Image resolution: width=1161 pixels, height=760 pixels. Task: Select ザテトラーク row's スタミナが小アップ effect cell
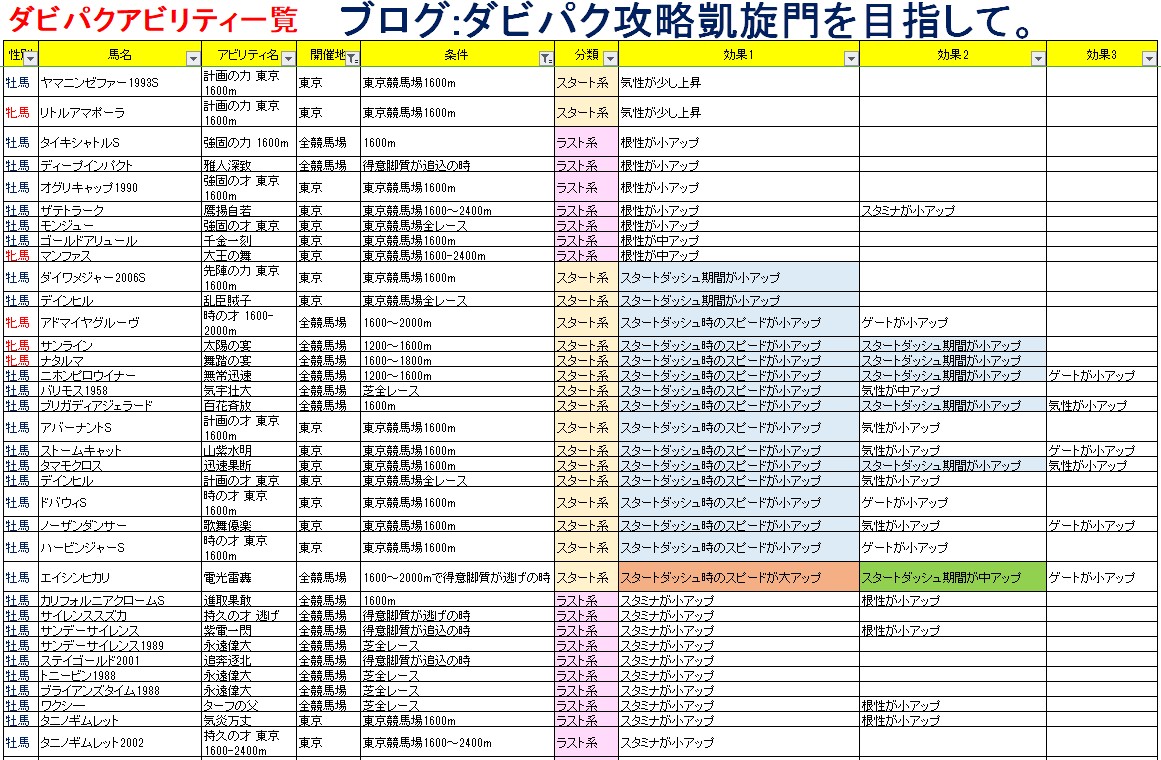click(x=953, y=210)
